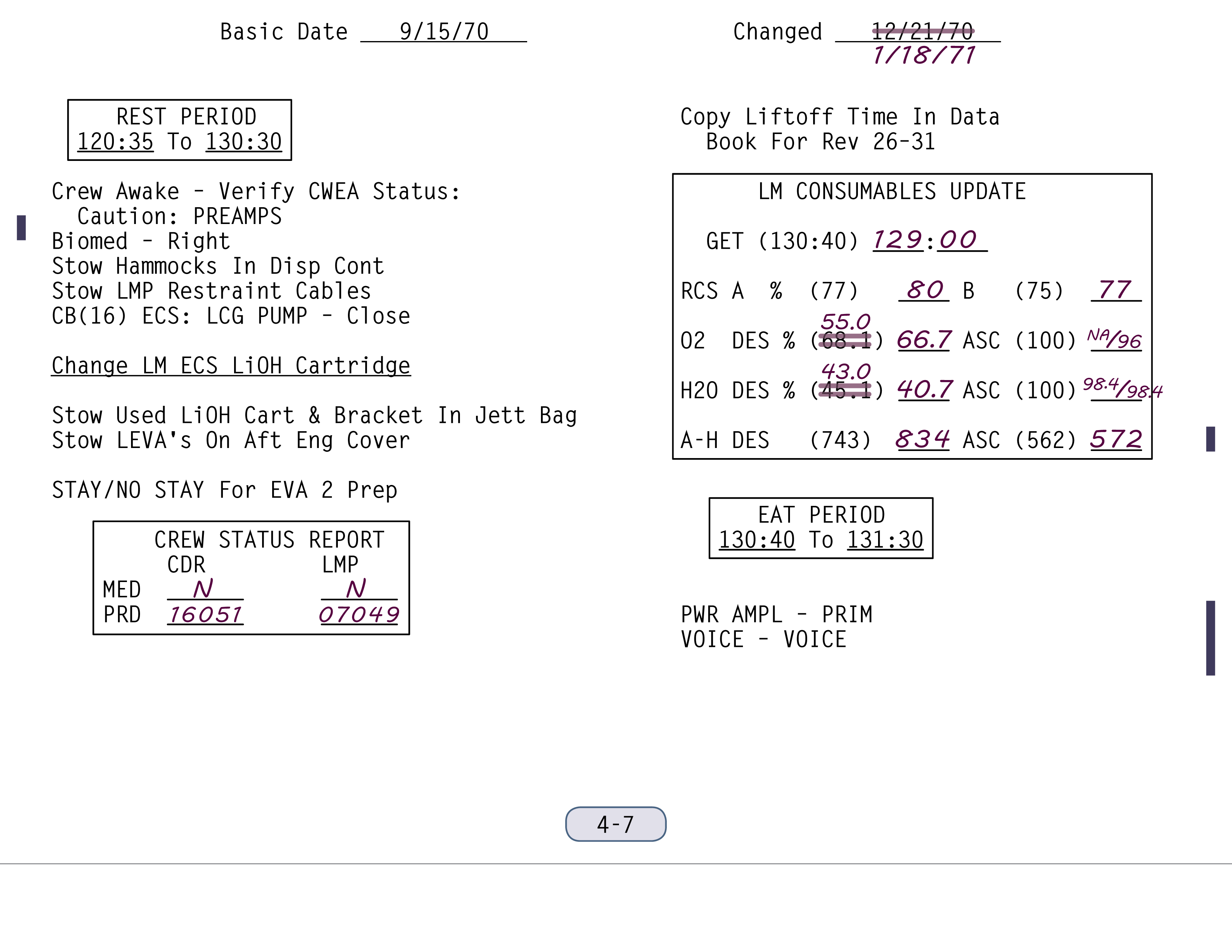Click the GET 129:00 handwritten entry

(x=929, y=240)
